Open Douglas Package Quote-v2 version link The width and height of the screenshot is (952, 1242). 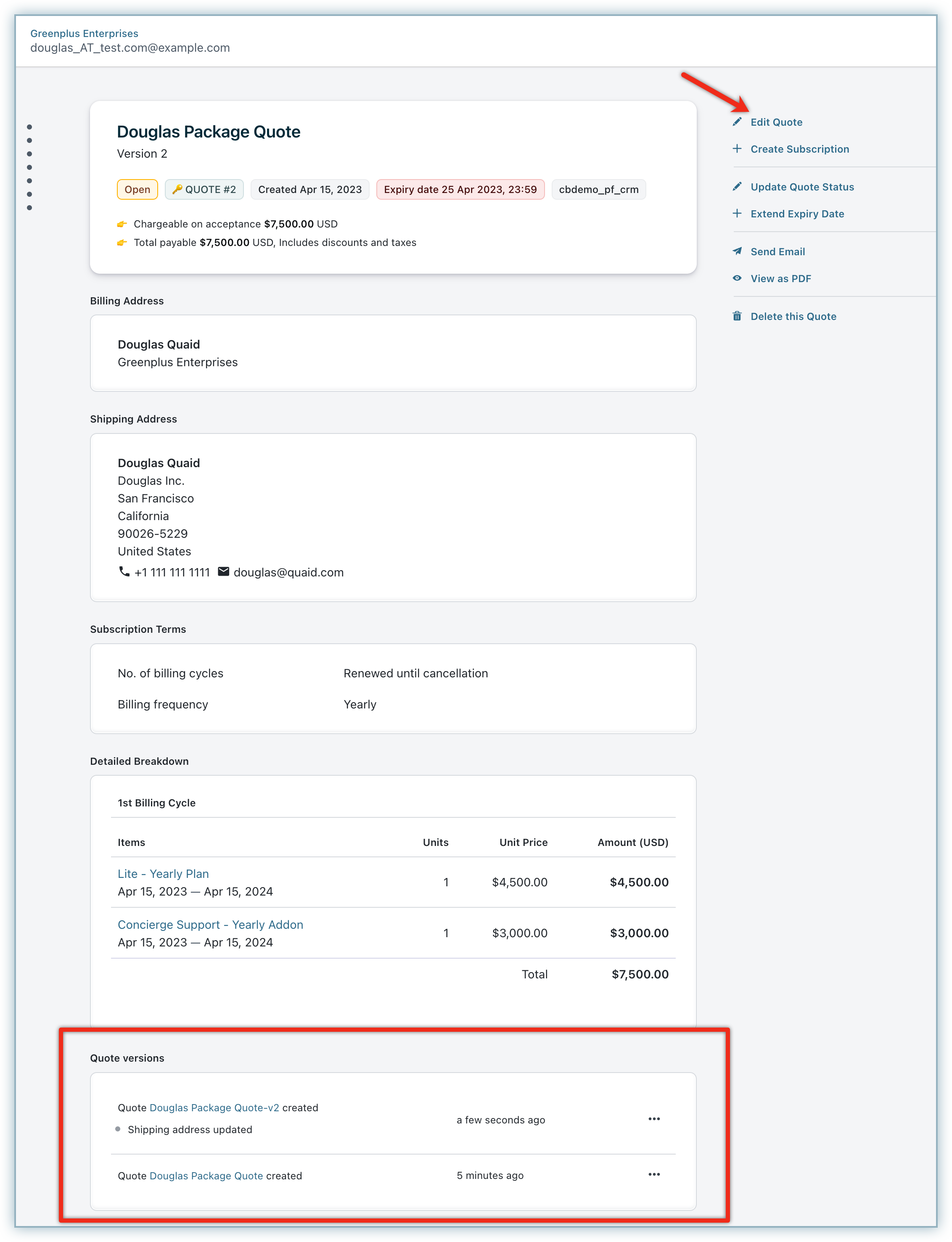(214, 1108)
